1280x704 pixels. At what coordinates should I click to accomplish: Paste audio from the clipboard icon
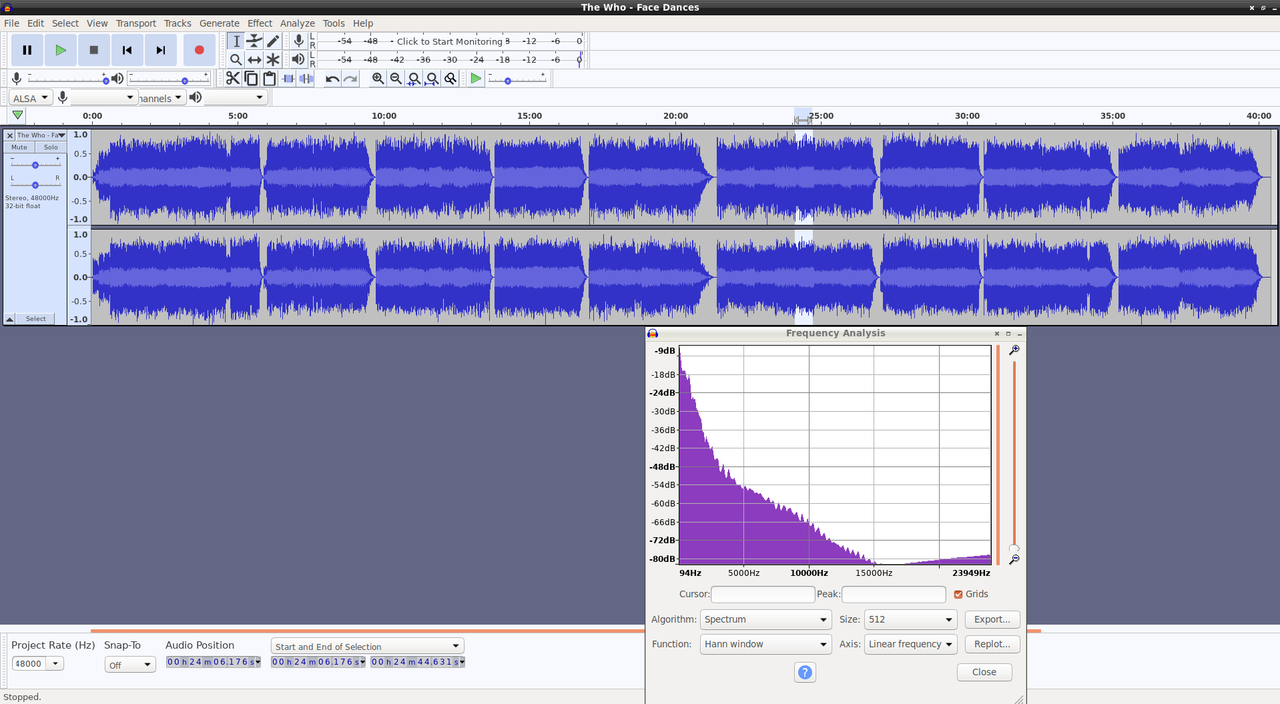(269, 79)
